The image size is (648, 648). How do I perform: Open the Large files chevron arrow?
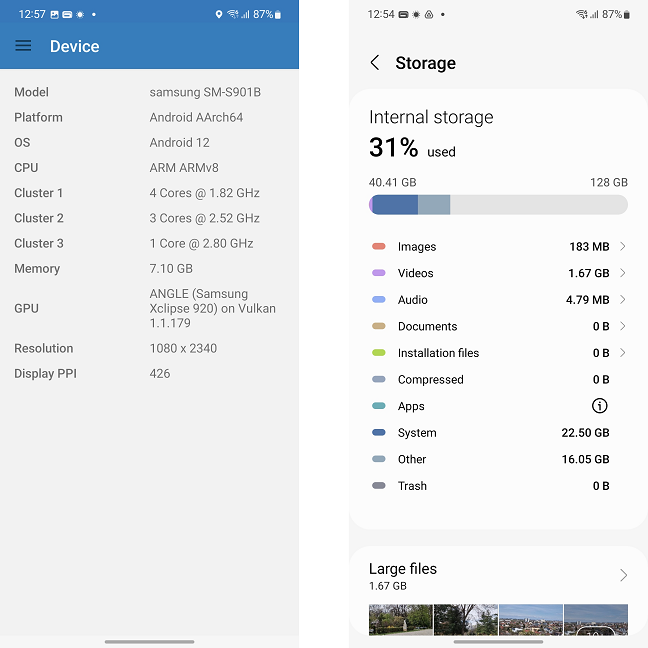coord(624,575)
